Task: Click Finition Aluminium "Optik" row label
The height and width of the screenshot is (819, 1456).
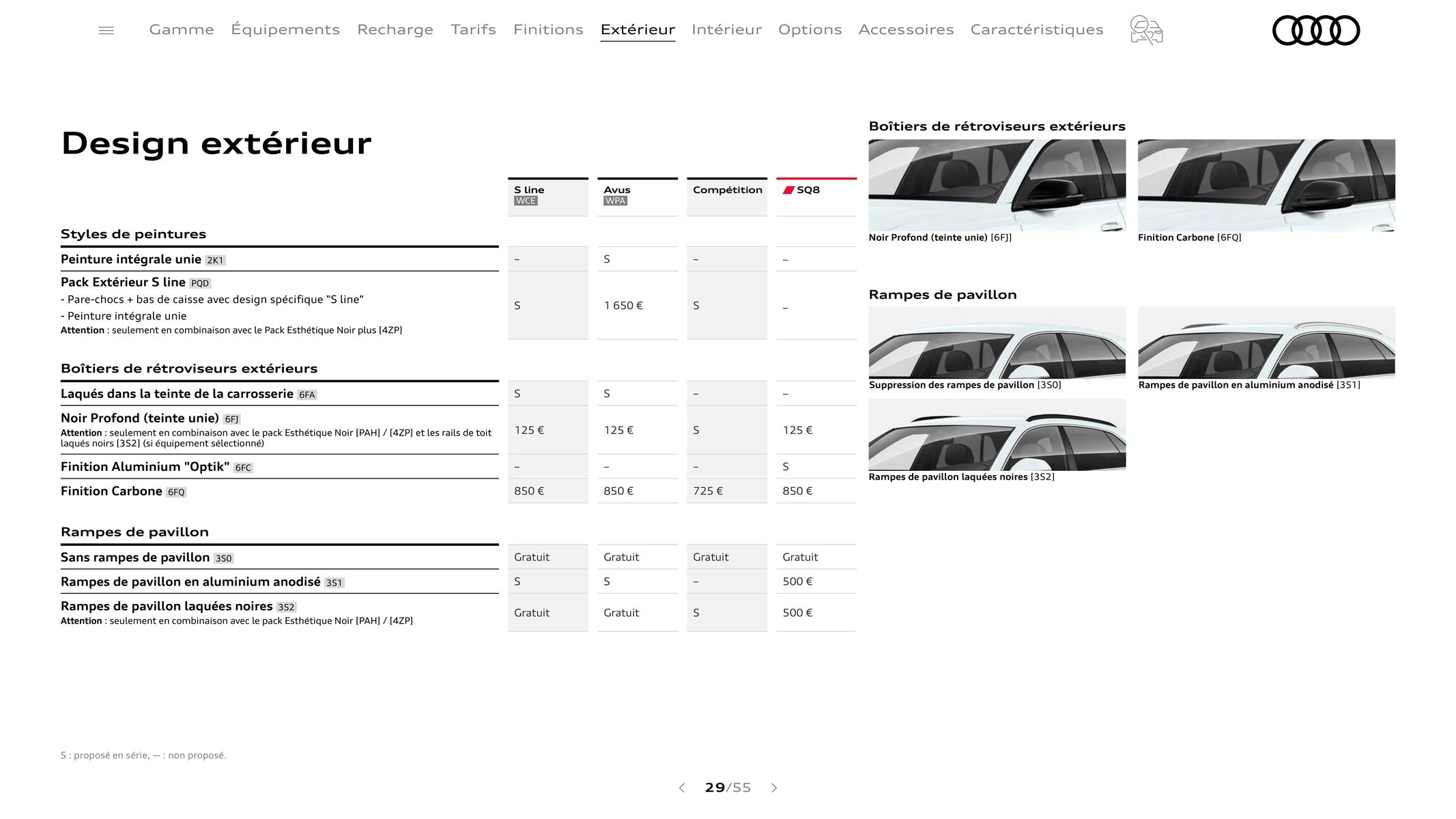Action: coord(145,467)
